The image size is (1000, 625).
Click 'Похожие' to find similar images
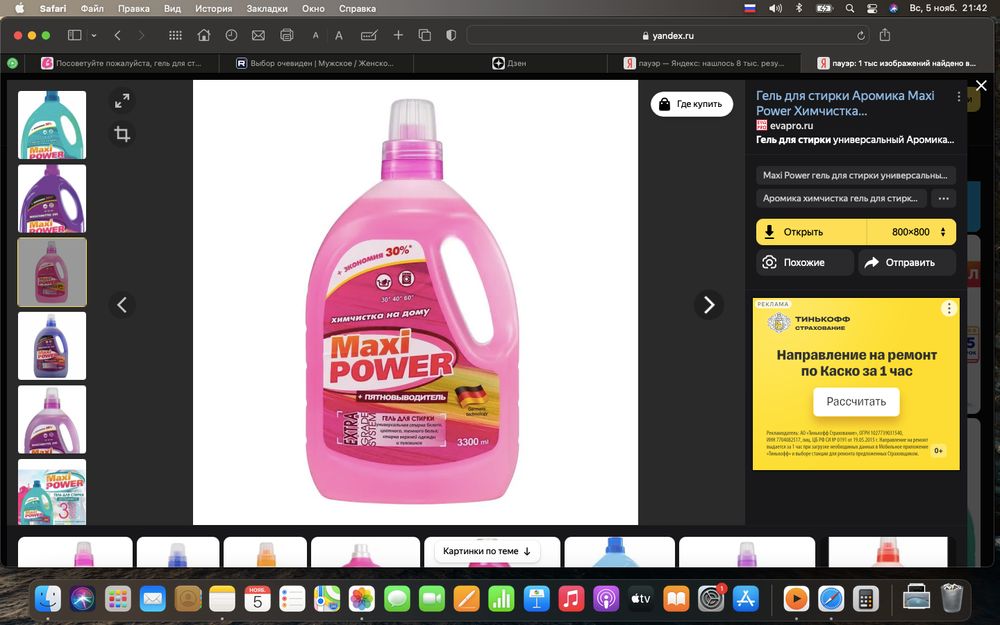[x=804, y=262]
